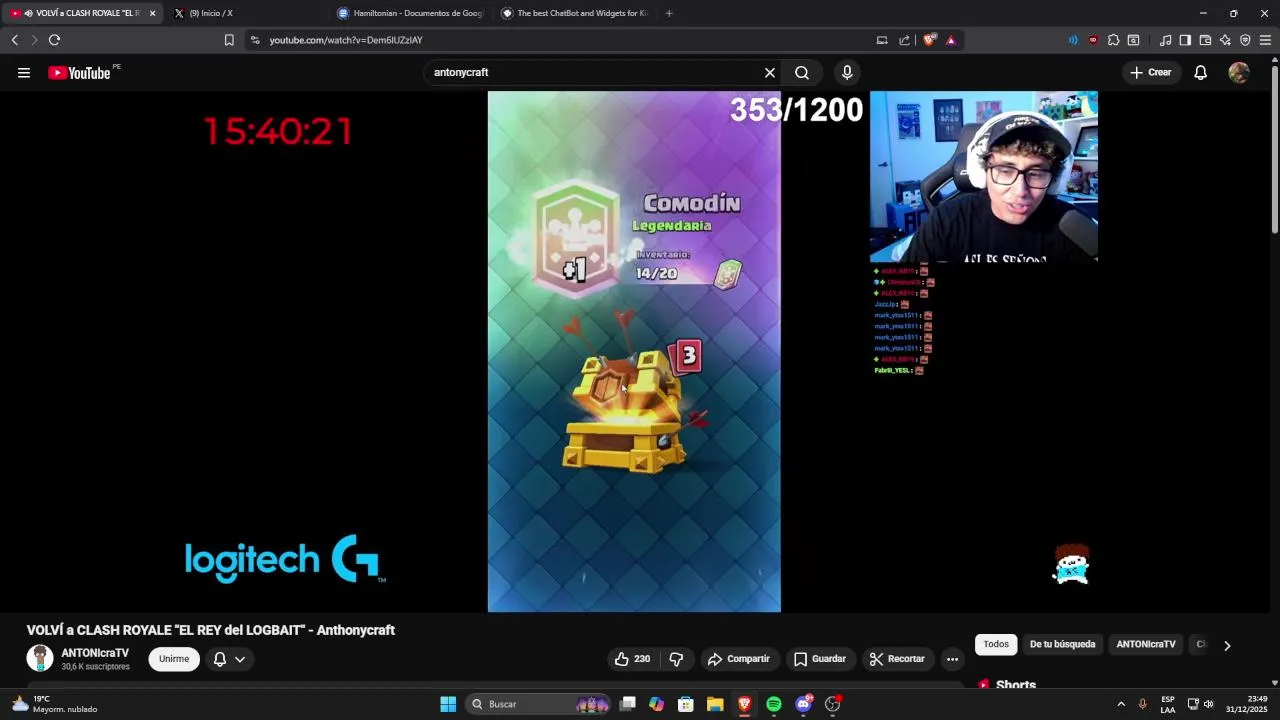Start voice search with the microphone
Viewport: 1280px width, 720px height.
point(847,72)
